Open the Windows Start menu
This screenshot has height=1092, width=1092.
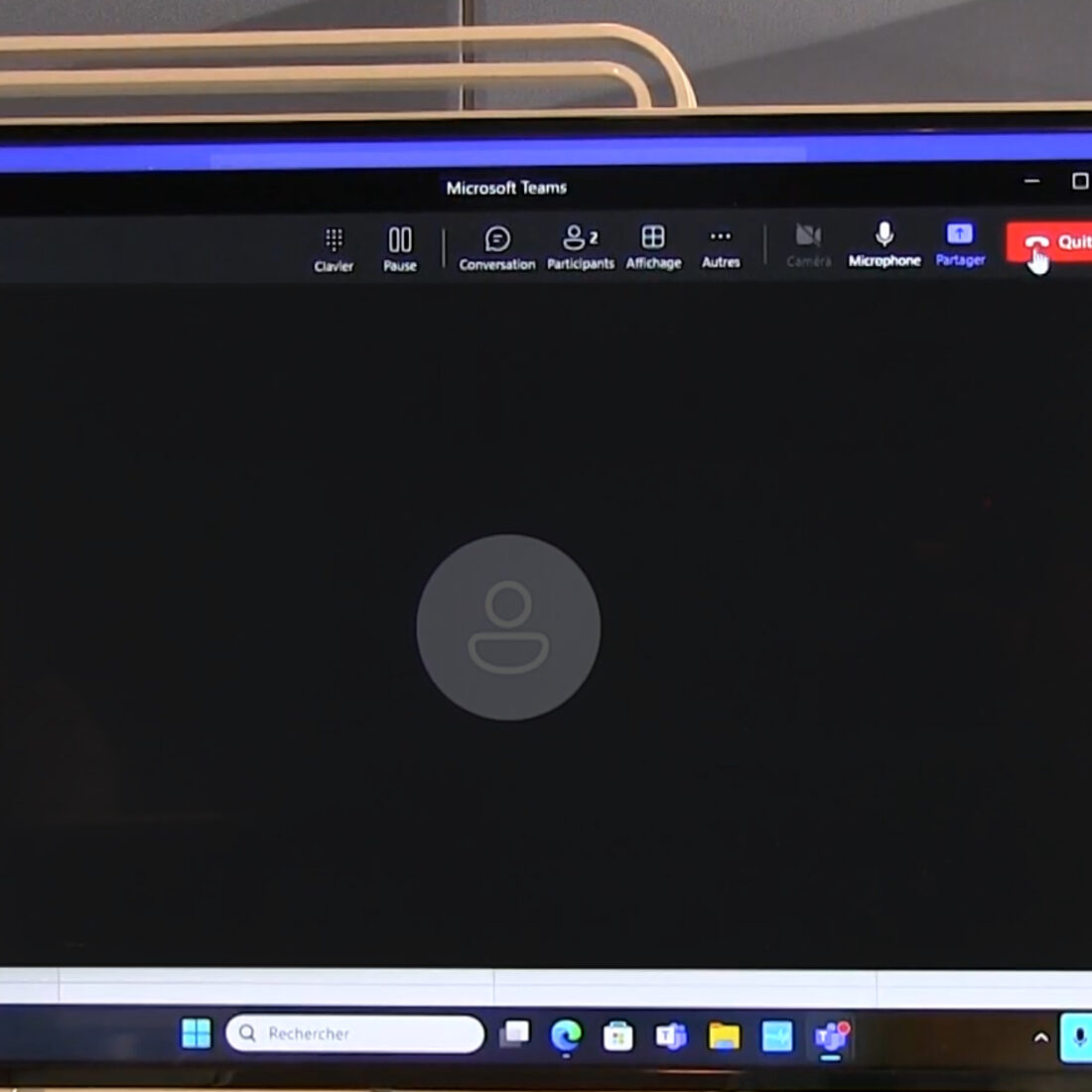(x=196, y=1032)
